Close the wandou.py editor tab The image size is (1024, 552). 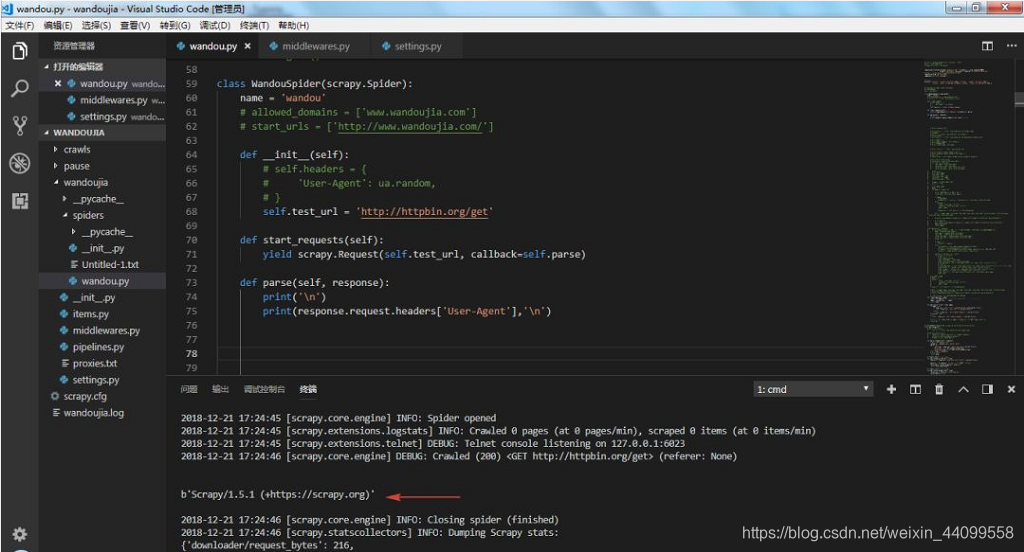248,46
